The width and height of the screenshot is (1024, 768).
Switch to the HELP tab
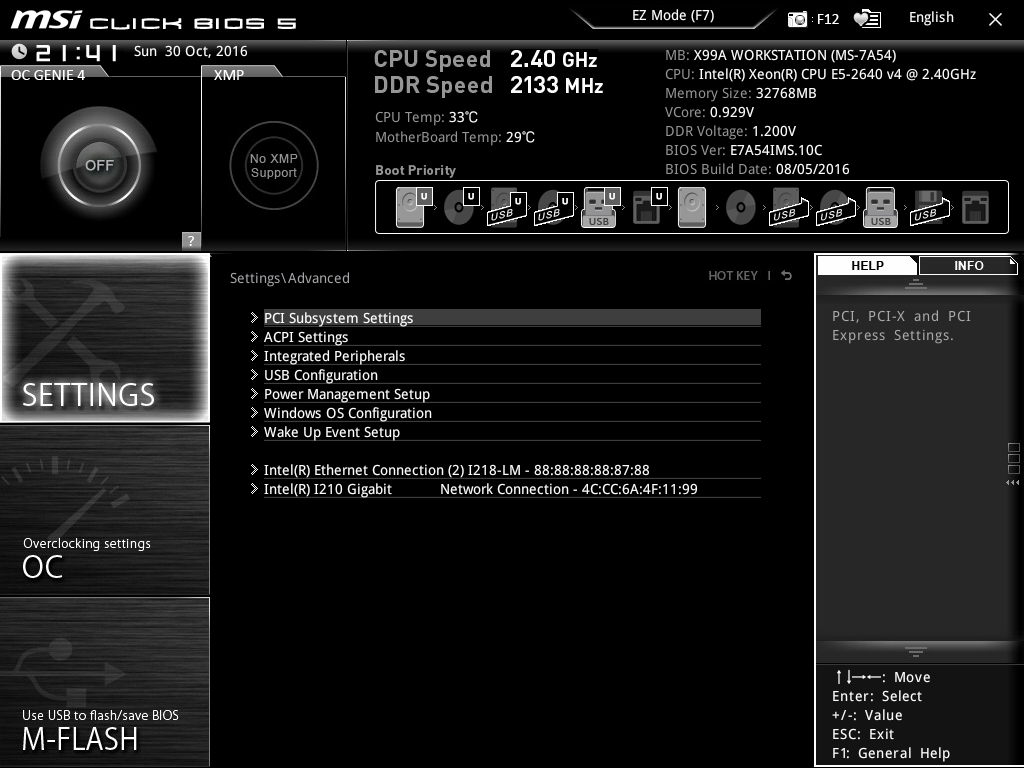point(867,266)
